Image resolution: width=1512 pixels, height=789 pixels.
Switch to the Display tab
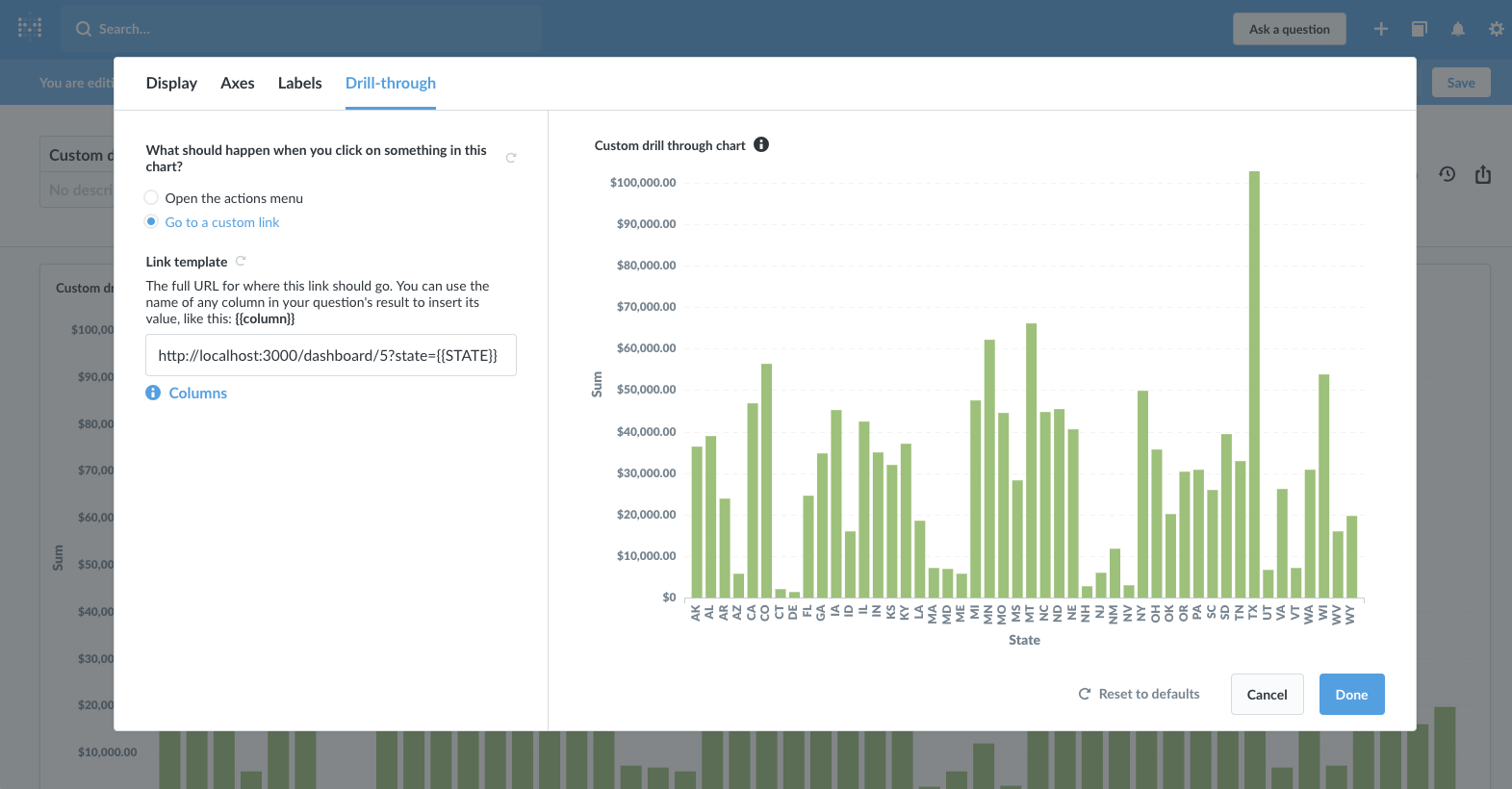click(171, 83)
